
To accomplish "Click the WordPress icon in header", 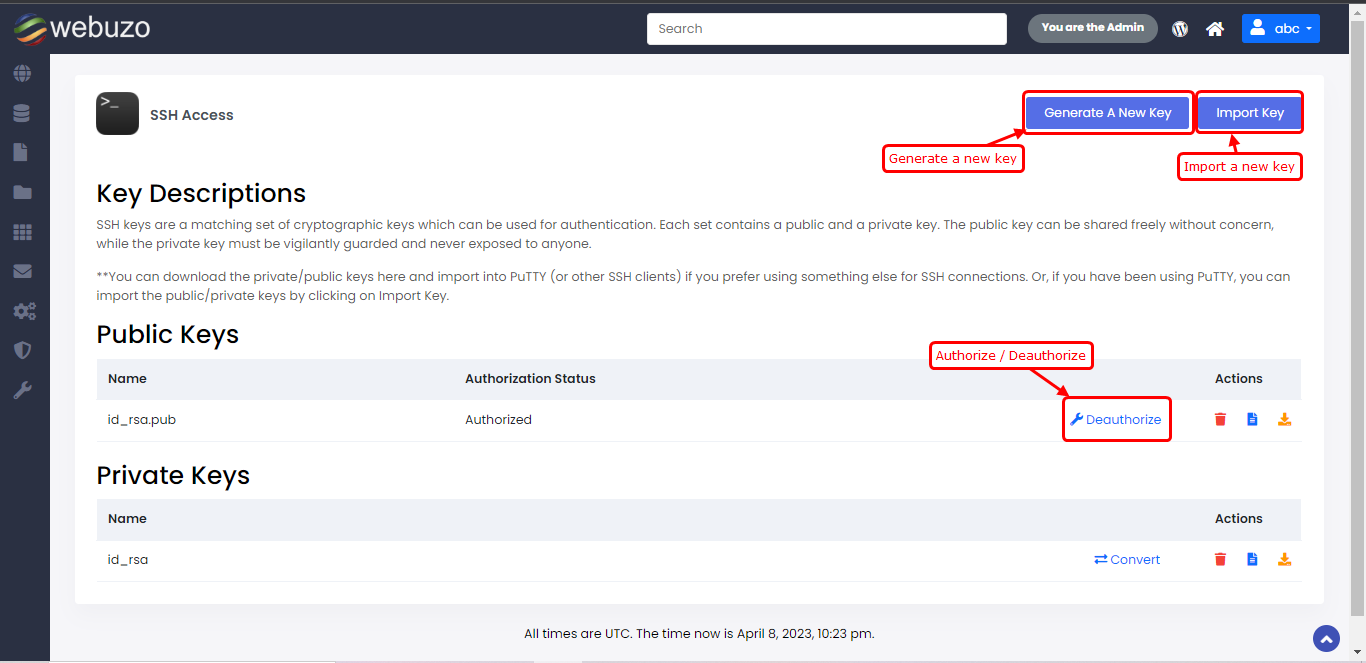I will 1180,29.
